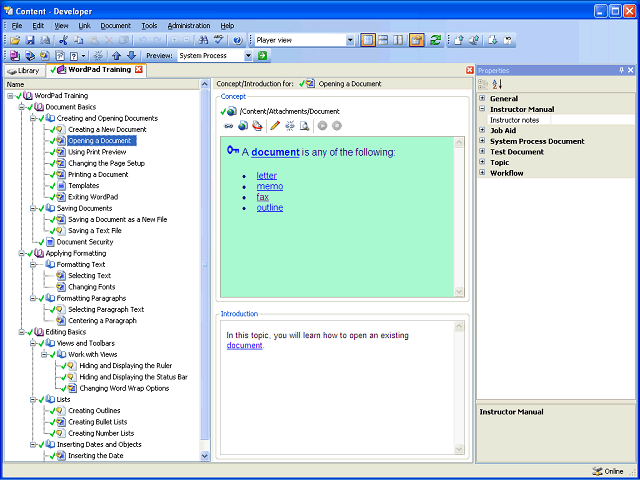Click the Instructor notes value field
The image size is (640, 480).
pos(592,120)
